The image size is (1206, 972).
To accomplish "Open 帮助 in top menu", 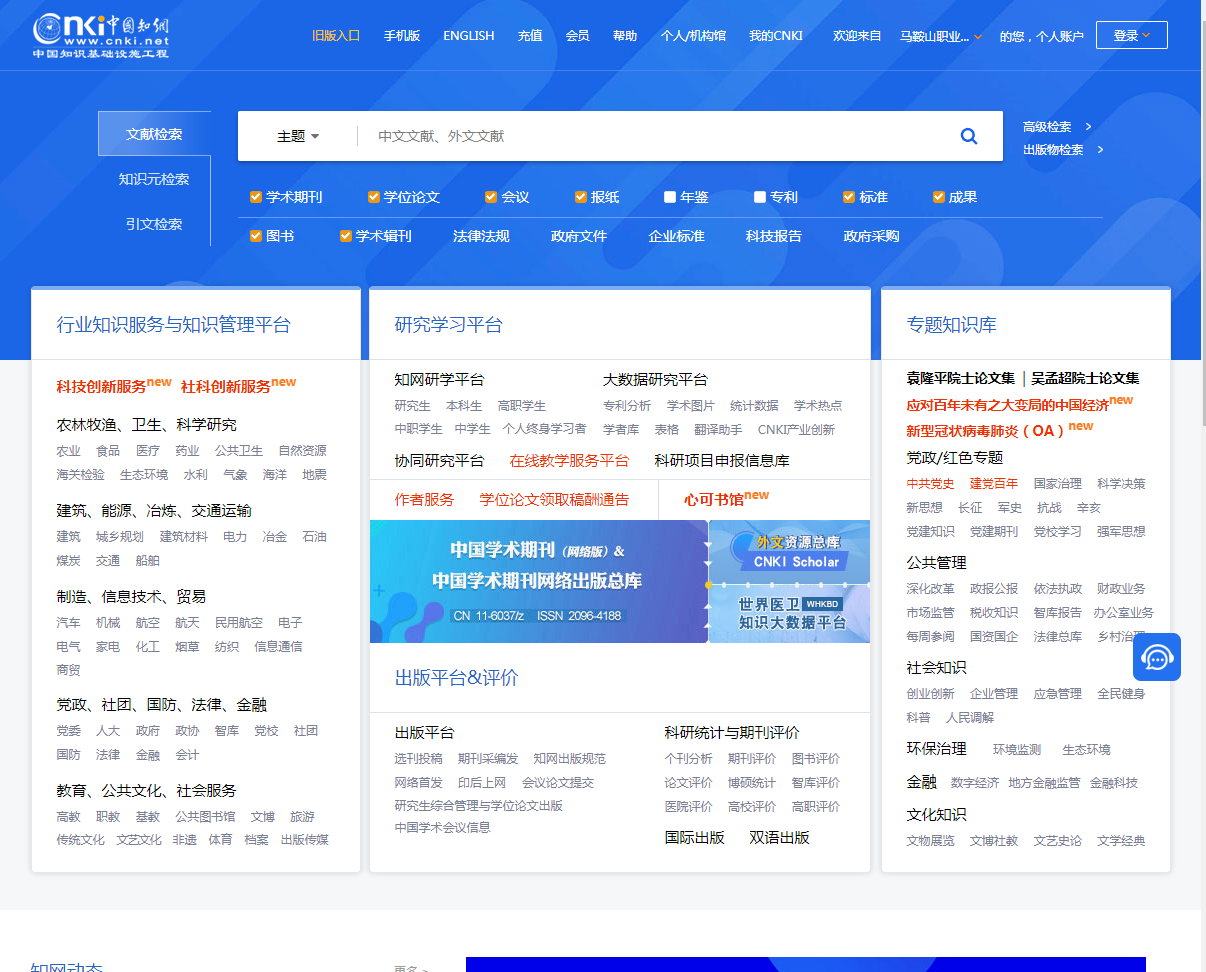I will (x=625, y=35).
